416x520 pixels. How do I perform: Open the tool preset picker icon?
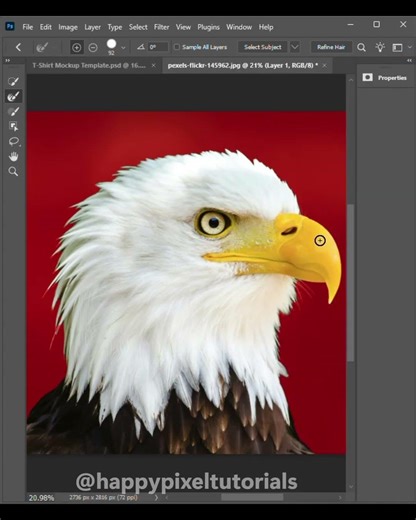pyautogui.click(x=42, y=47)
